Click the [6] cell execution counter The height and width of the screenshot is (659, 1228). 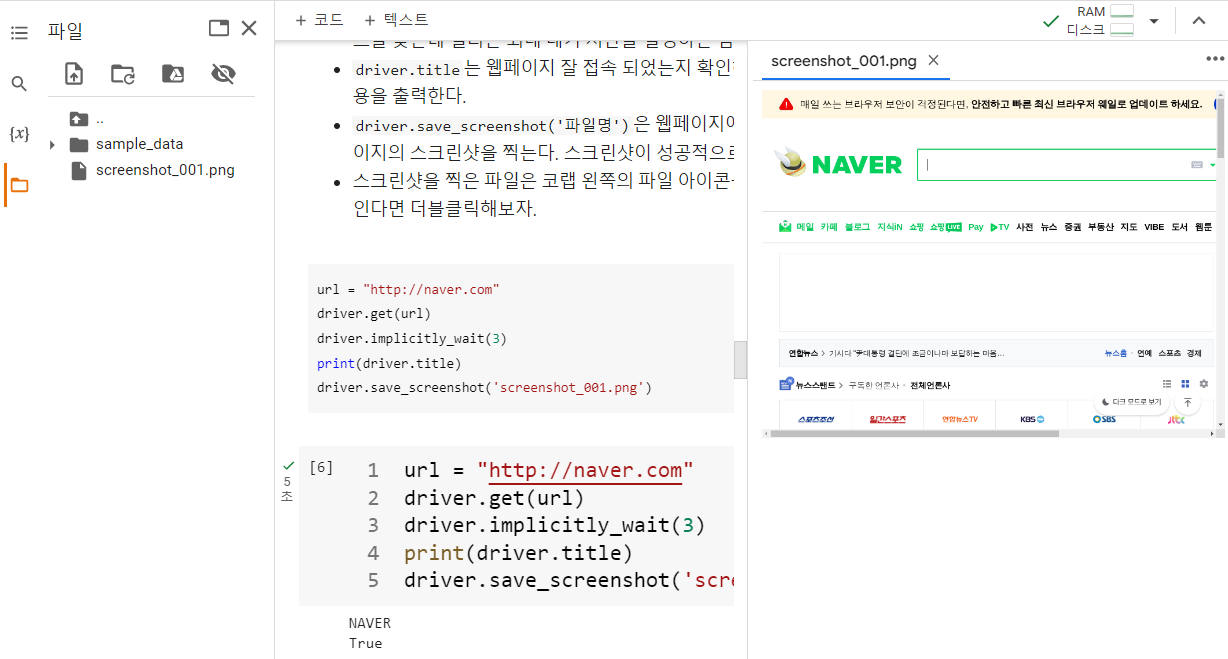[321, 467]
